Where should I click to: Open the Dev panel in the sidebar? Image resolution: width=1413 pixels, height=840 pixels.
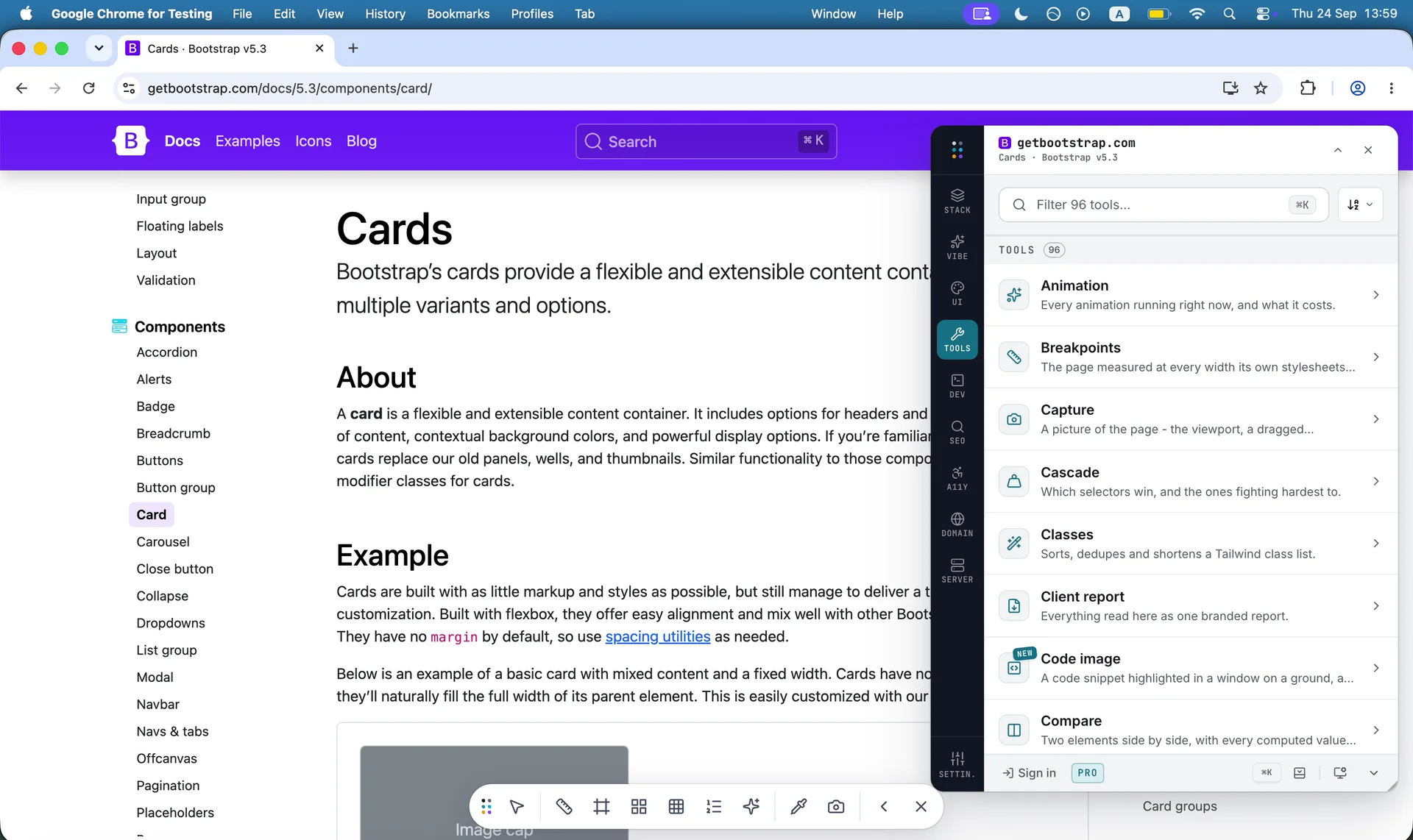point(957,385)
